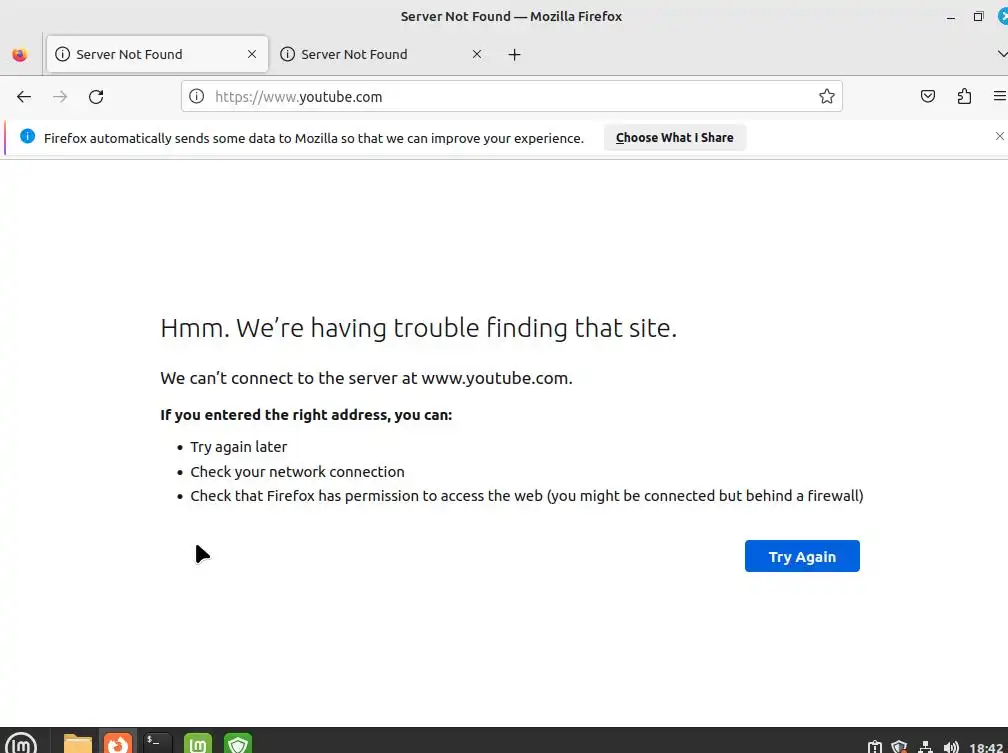Viewport: 1008px width, 753px height.
Task: Click the 18:42 clock in the panel
Action: pyautogui.click(x=986, y=747)
